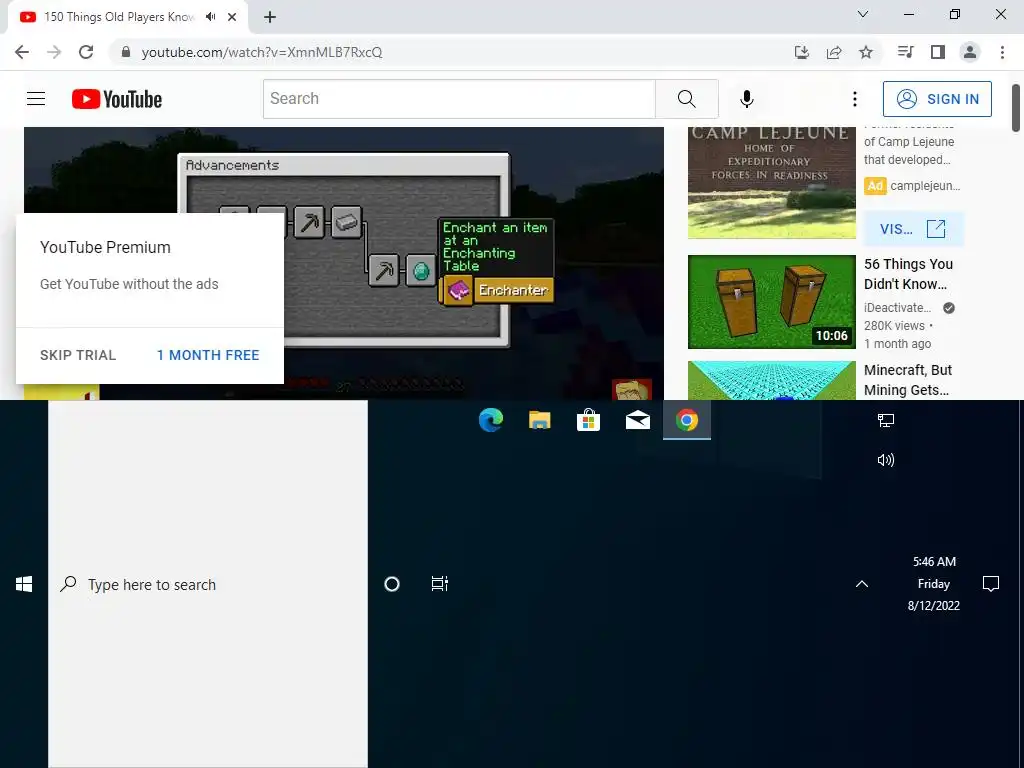
Task: Open a new tab with plus button
Action: tap(270, 17)
